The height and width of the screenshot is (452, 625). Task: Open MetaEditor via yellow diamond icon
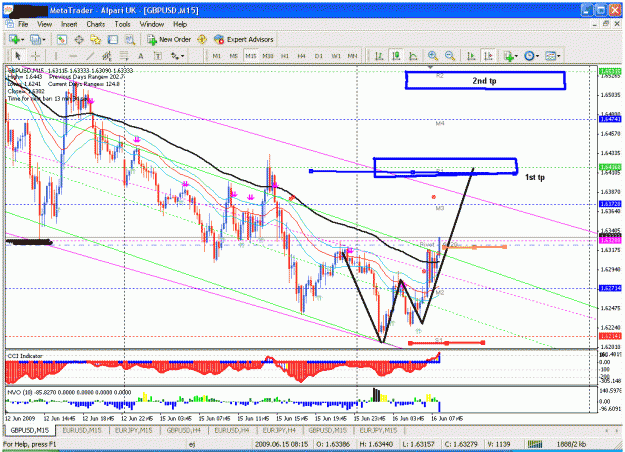(202, 39)
